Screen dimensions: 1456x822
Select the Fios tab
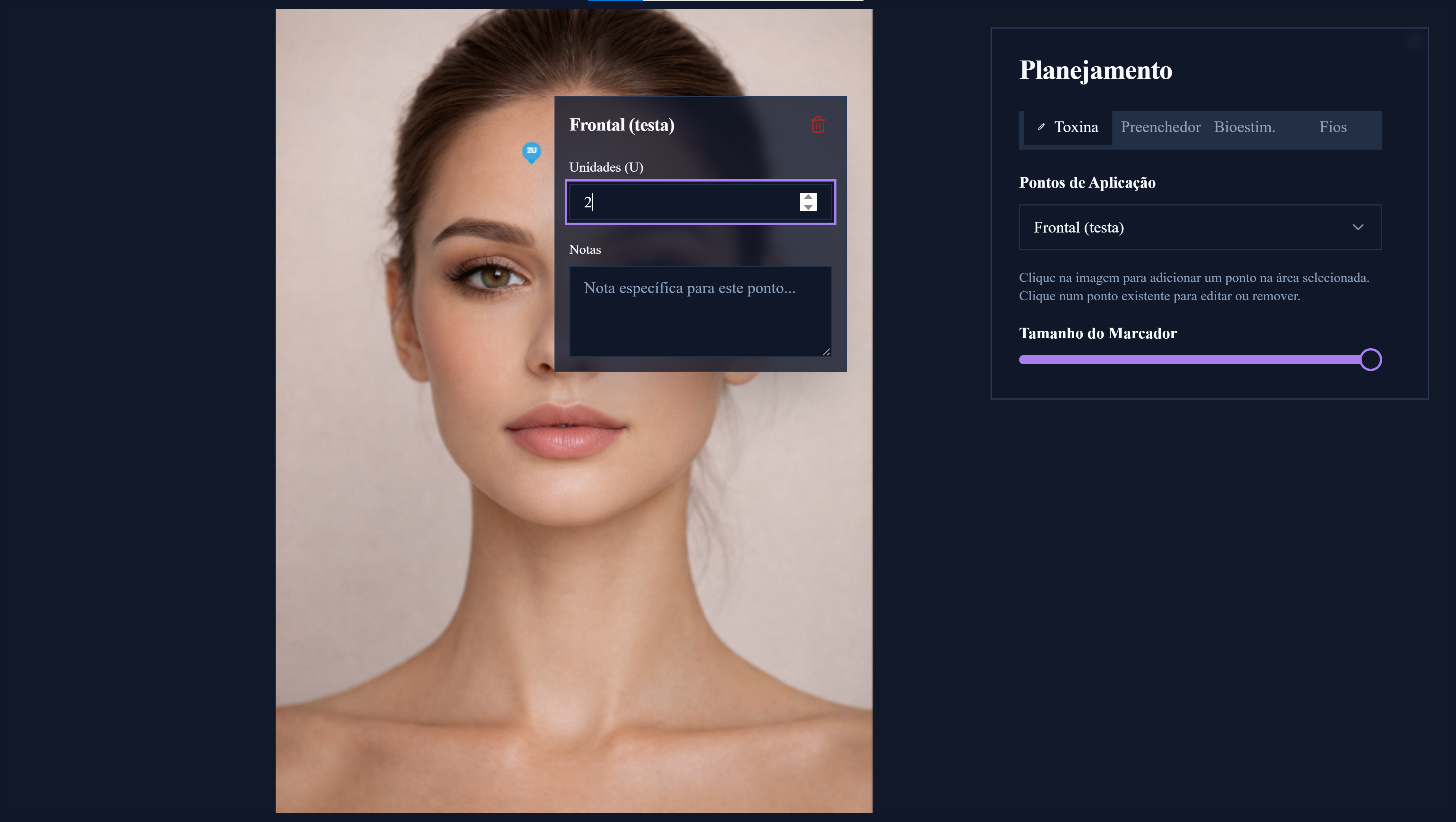pos(1332,127)
